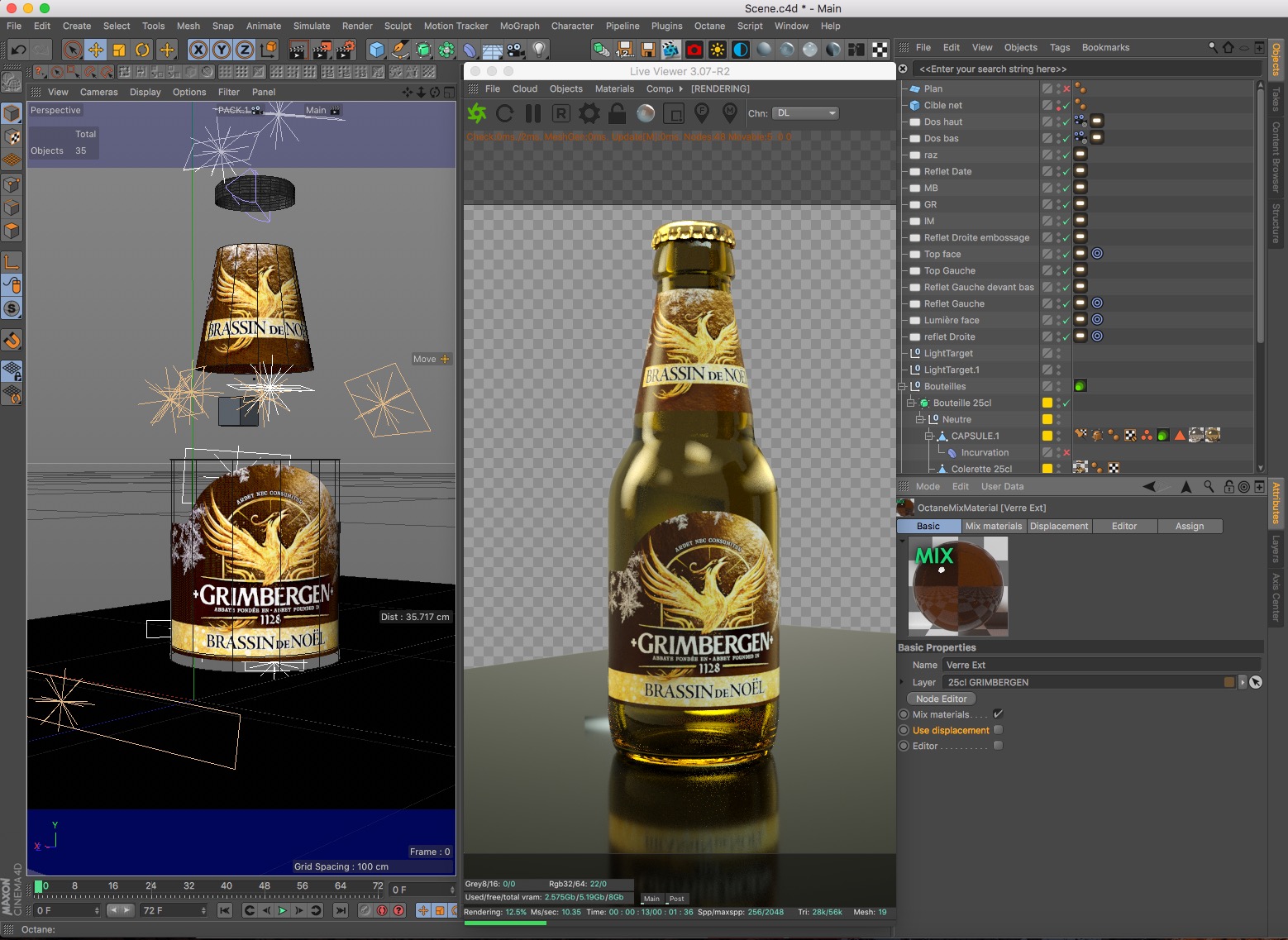The width and height of the screenshot is (1288, 940).
Task: Jump to the end of the animation
Action: coord(340,910)
